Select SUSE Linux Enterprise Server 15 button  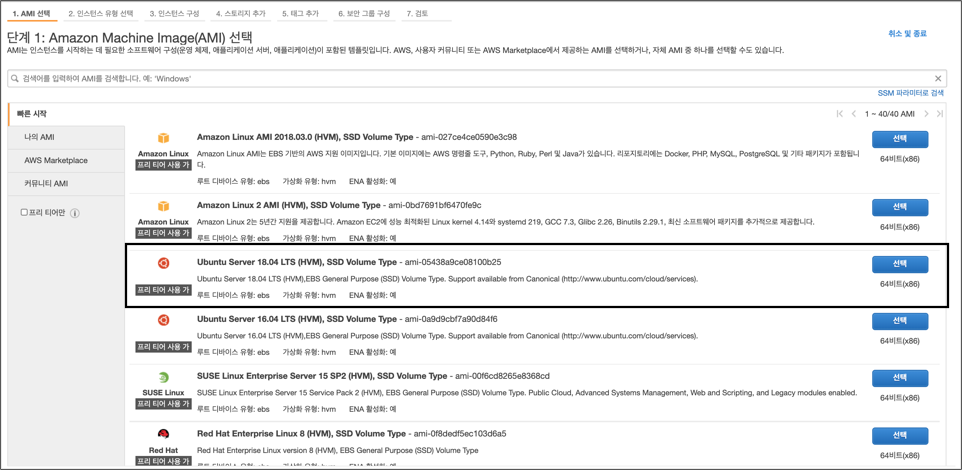(900, 378)
